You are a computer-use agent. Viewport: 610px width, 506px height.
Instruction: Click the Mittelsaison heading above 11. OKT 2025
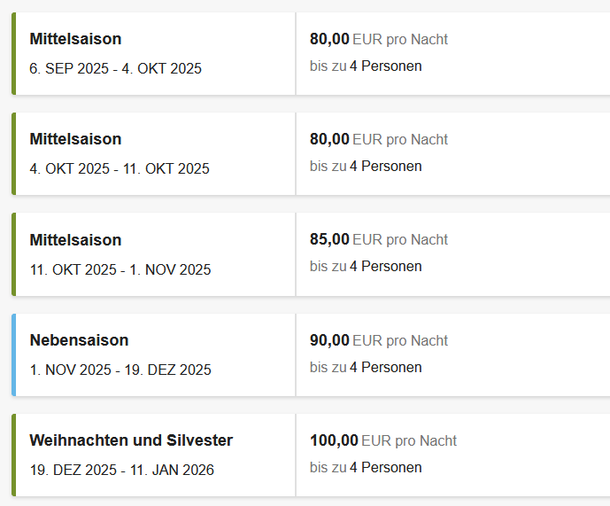[76, 240]
